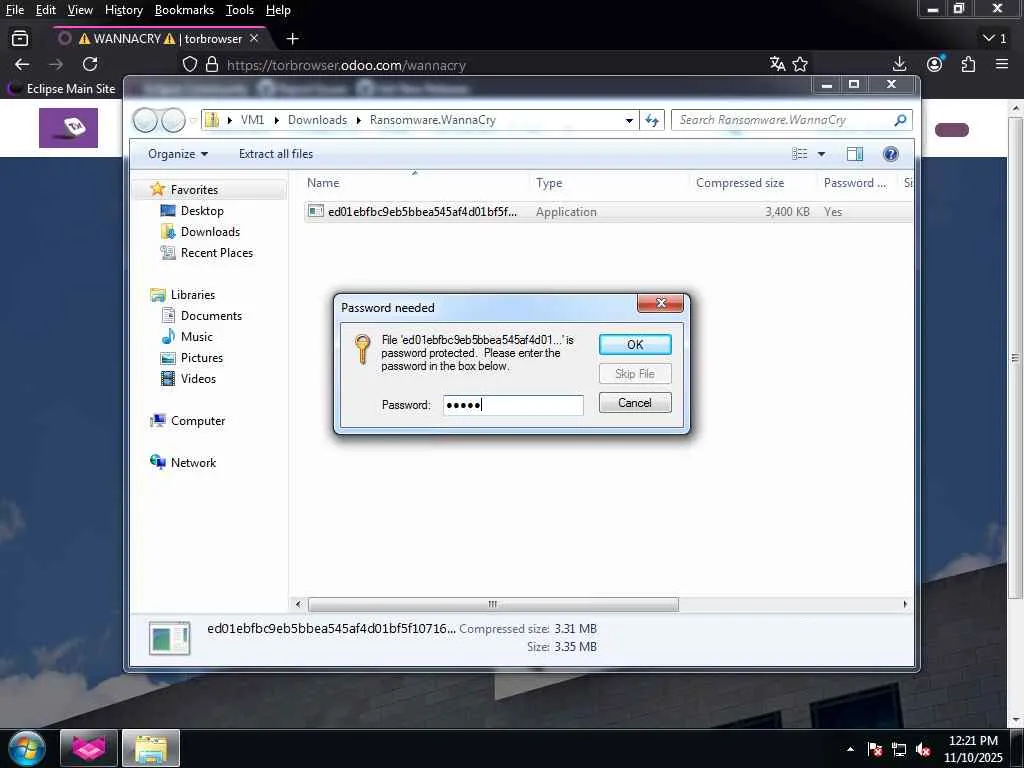The image size is (1024, 768).
Task: Open the History menu
Action: [x=123, y=10]
